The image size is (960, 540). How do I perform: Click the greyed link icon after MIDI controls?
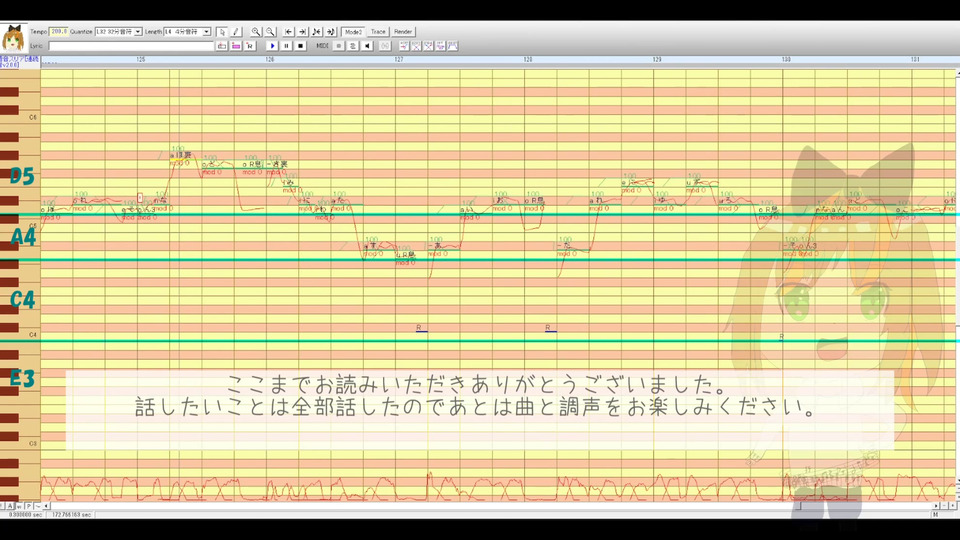click(384, 46)
